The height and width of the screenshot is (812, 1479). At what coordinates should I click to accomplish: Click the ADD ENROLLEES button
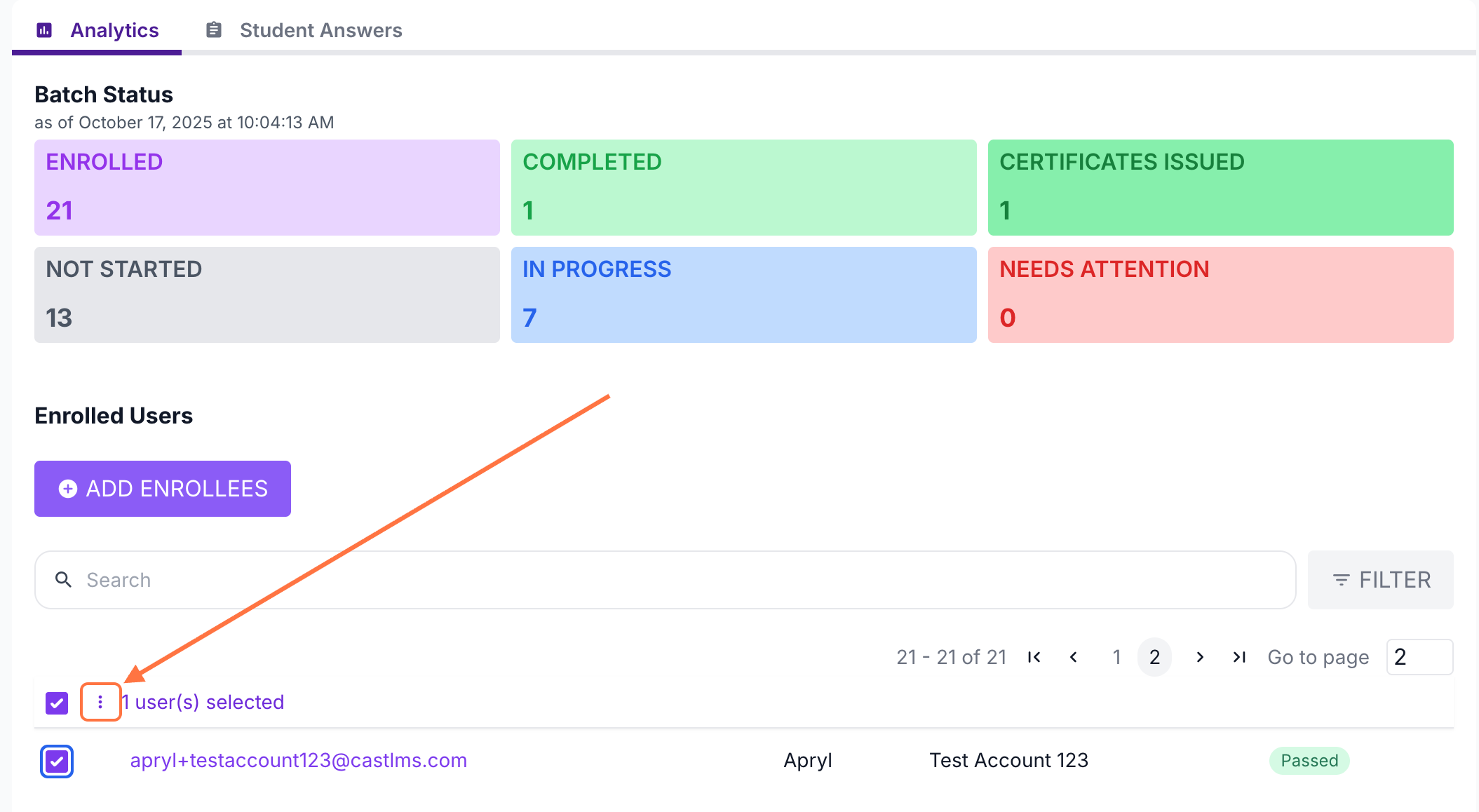pos(163,489)
